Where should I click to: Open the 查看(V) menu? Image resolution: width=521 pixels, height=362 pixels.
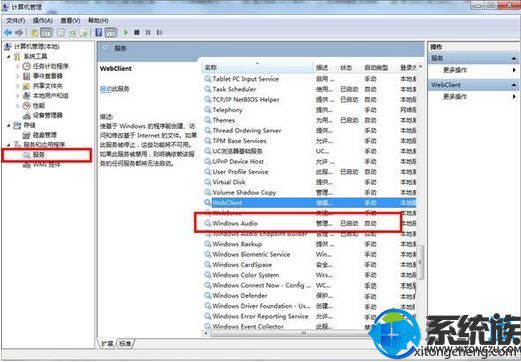[70, 21]
